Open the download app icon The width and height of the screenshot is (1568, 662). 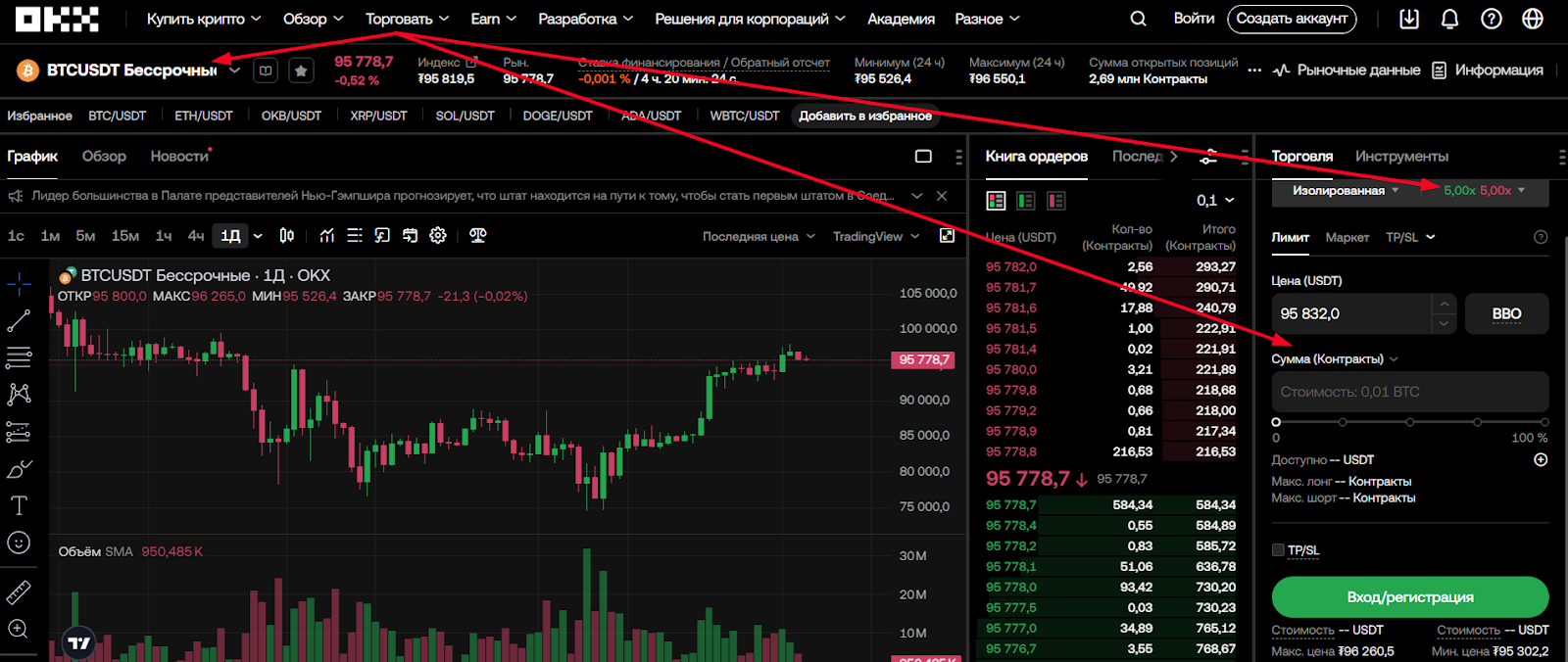point(1409,19)
